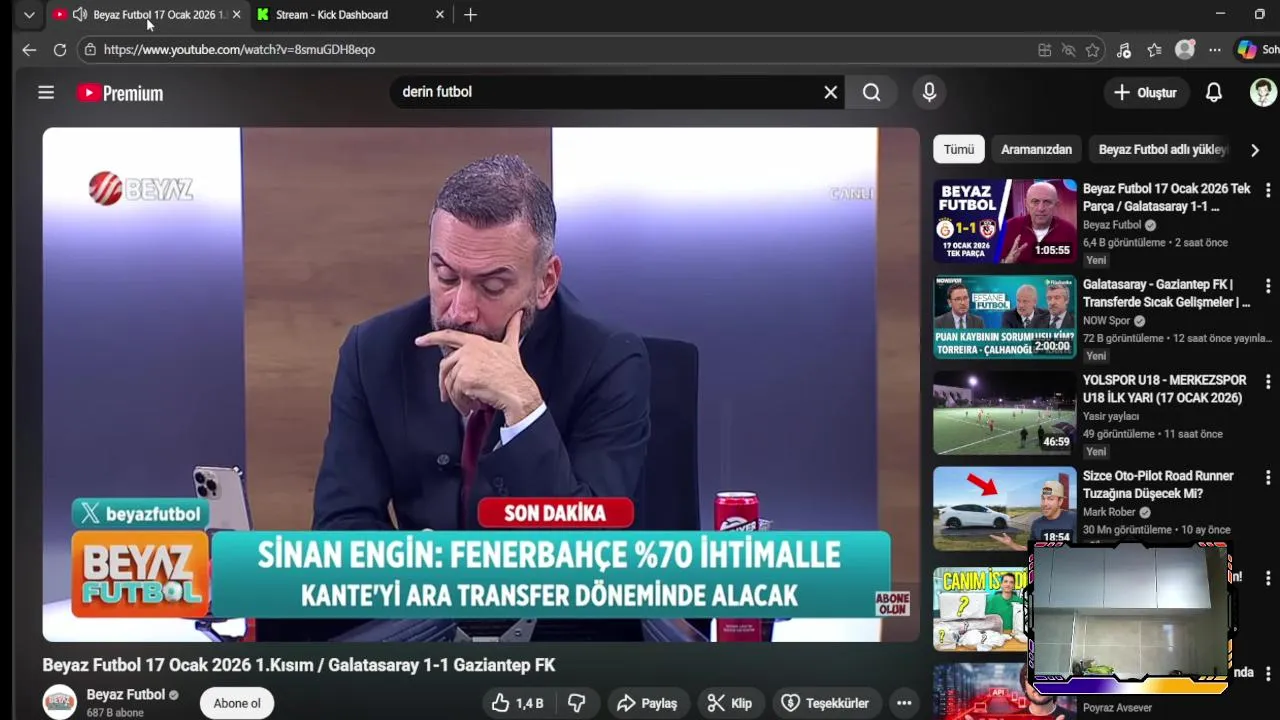Click the ABONE OLUN badge on video

pyautogui.click(x=892, y=603)
